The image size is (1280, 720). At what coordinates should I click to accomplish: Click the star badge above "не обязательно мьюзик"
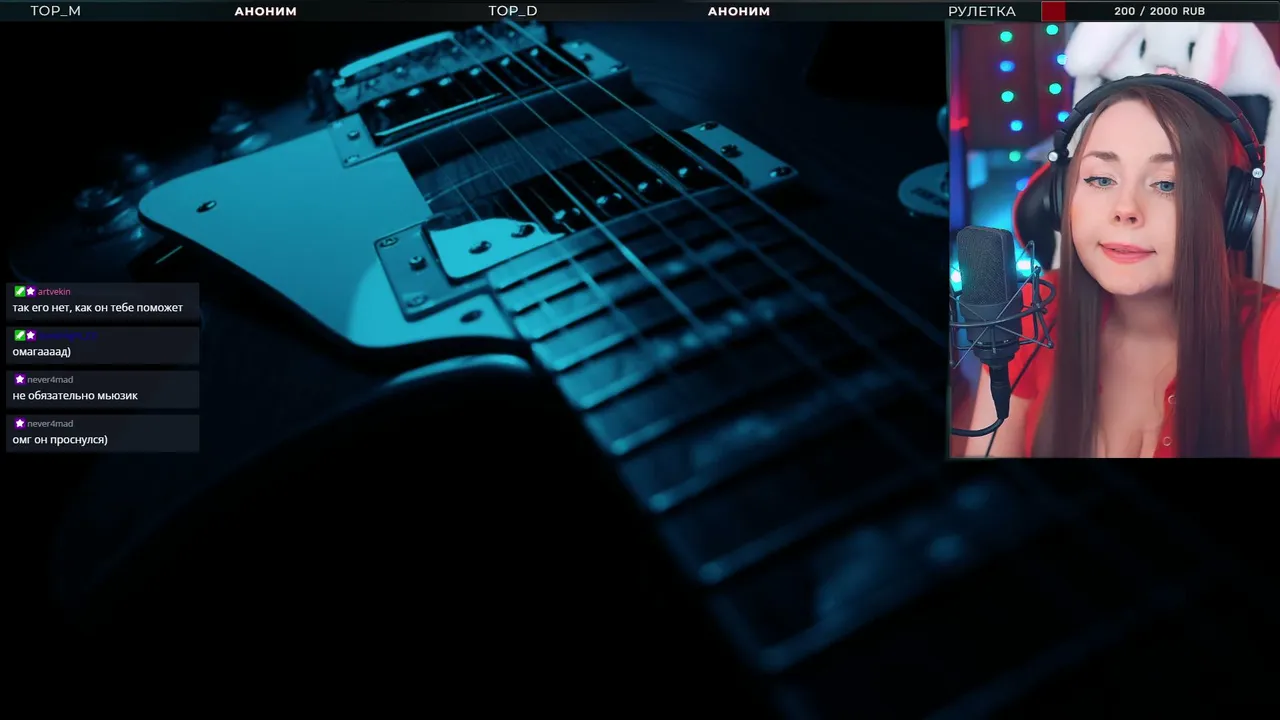[19, 379]
